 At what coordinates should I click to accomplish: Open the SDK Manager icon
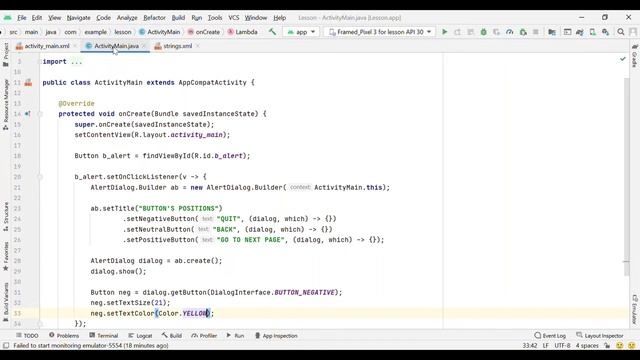tap(606, 32)
